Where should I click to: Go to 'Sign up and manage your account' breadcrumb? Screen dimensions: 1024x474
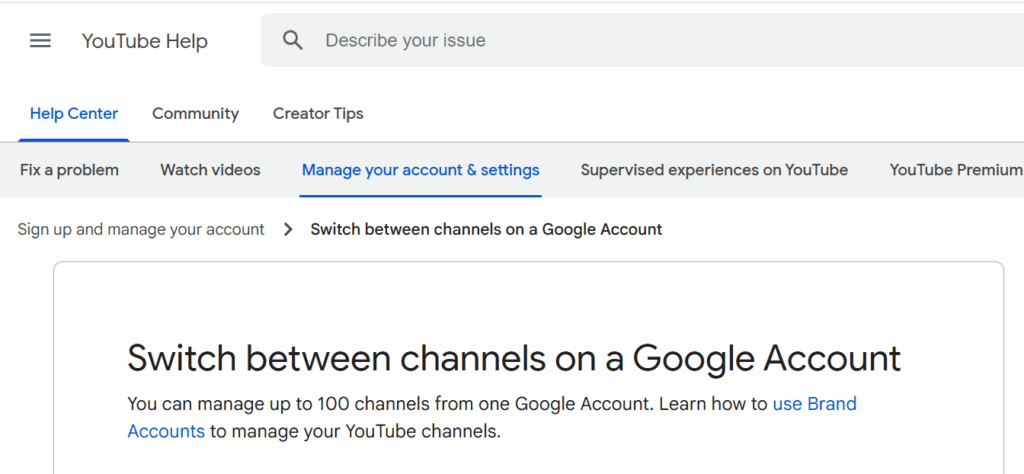click(x=141, y=229)
